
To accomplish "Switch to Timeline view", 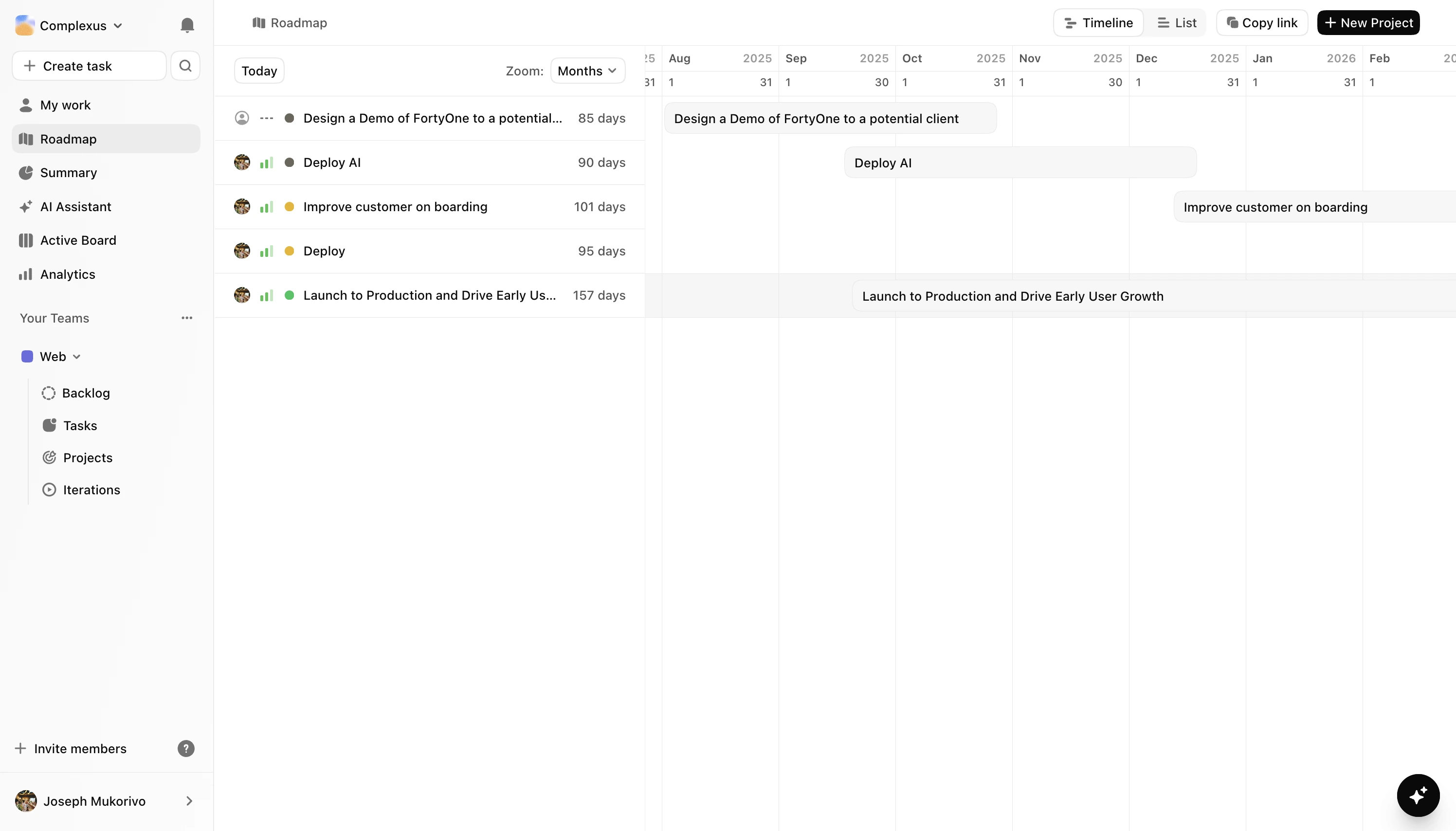I will (1098, 23).
